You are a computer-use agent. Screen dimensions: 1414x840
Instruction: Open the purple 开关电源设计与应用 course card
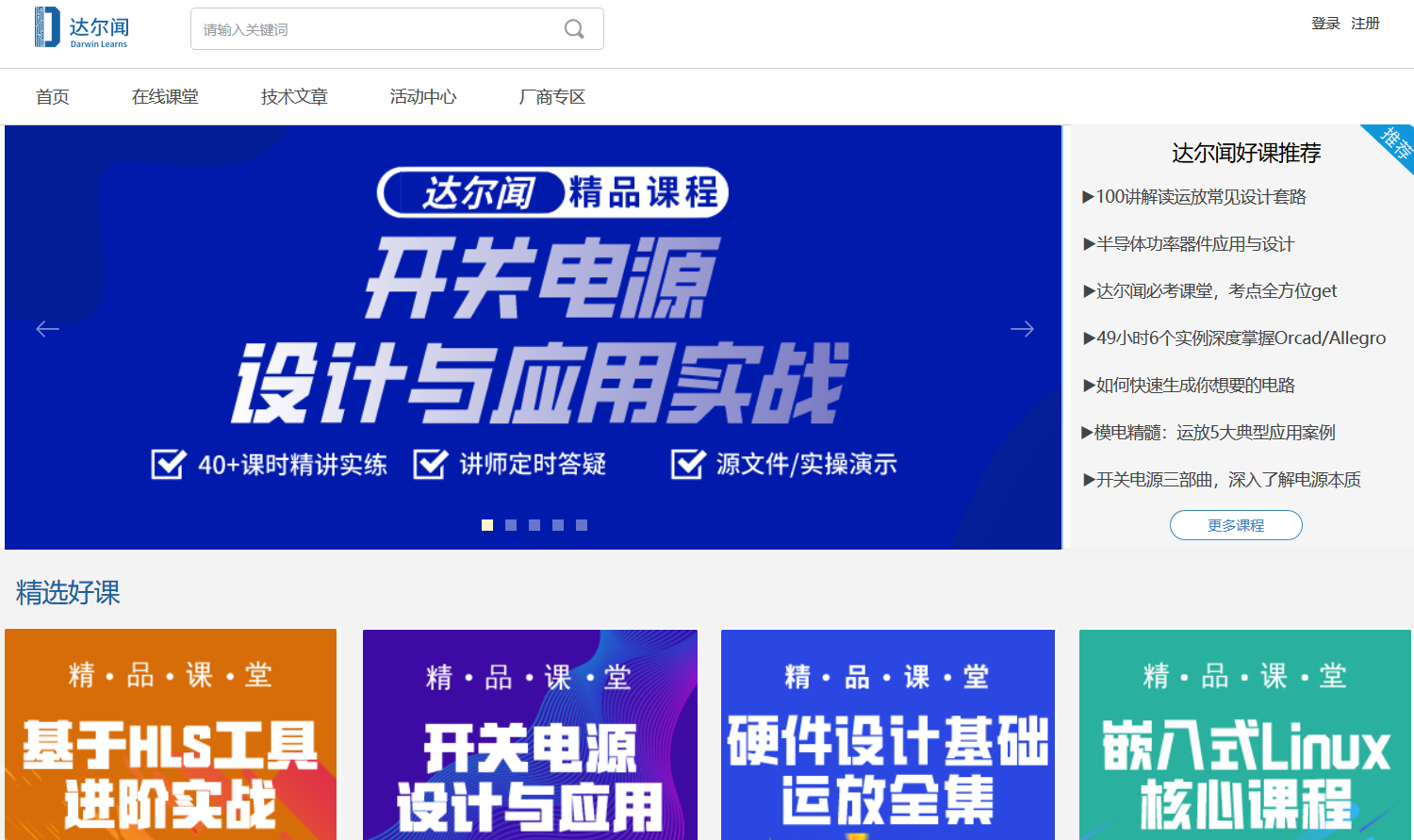(x=530, y=734)
